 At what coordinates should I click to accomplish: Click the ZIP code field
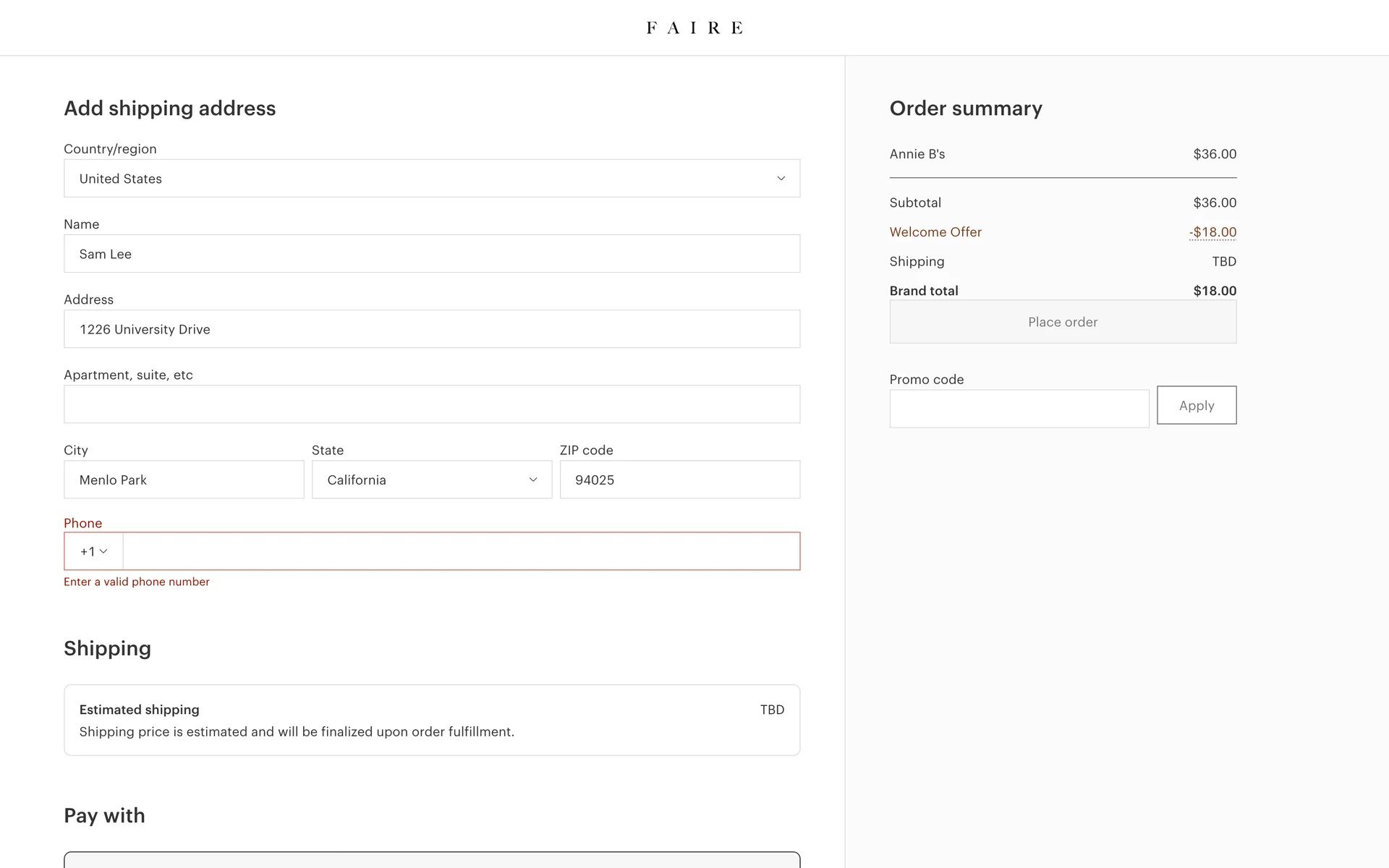click(x=679, y=480)
